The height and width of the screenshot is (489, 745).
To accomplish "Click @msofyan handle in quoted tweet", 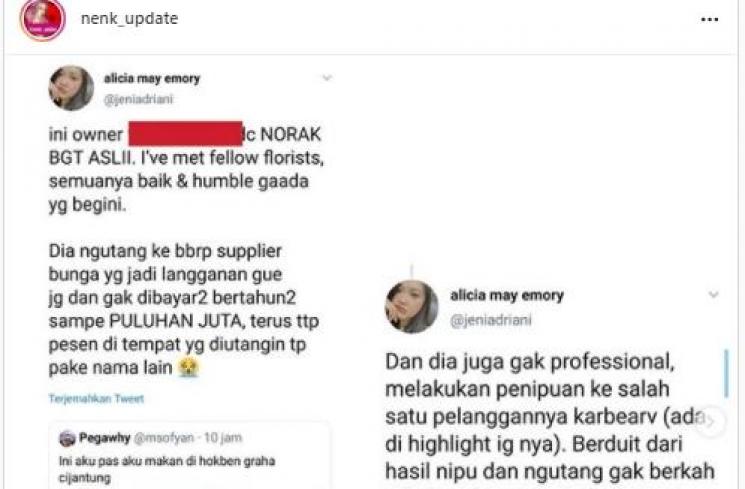I will pyautogui.click(x=164, y=438).
